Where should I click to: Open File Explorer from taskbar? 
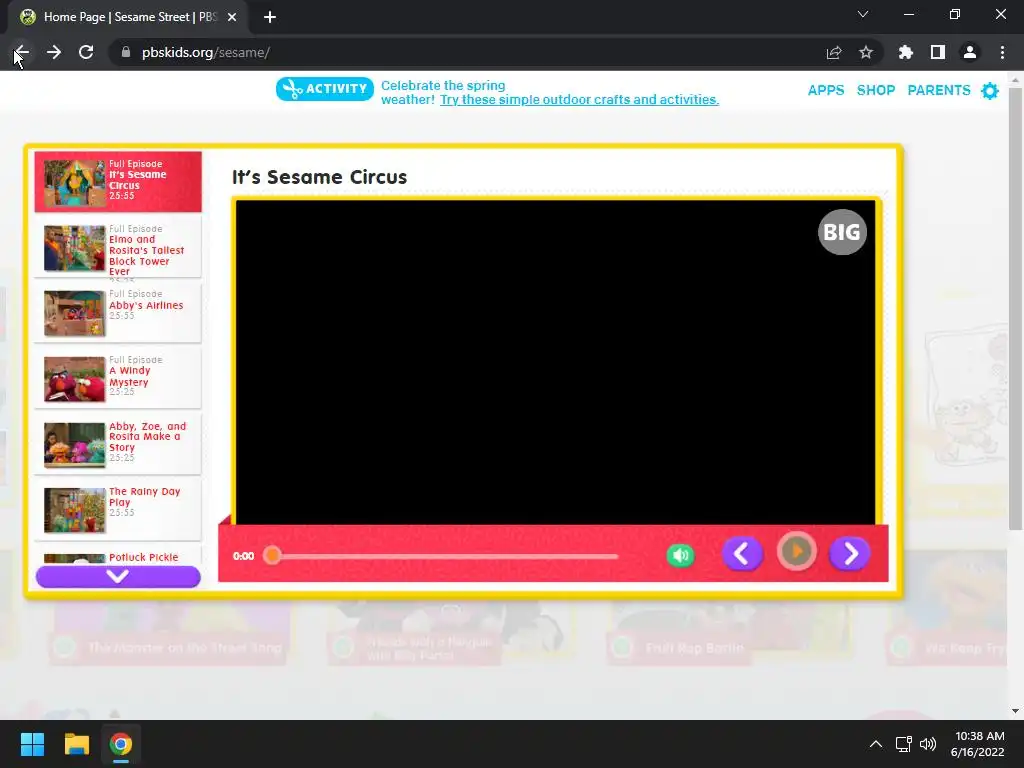(76, 744)
